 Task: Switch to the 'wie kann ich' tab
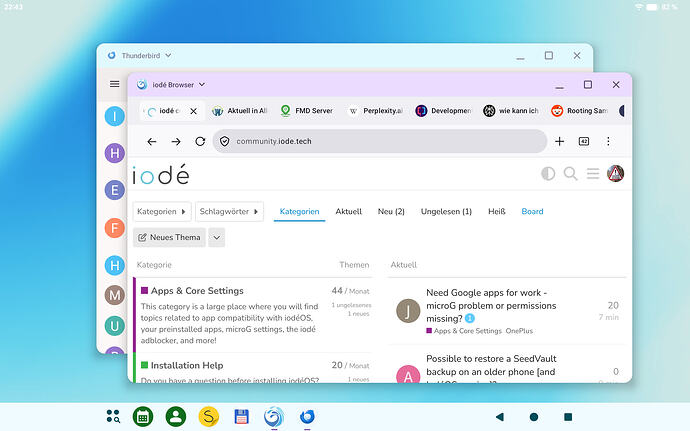pyautogui.click(x=511, y=111)
